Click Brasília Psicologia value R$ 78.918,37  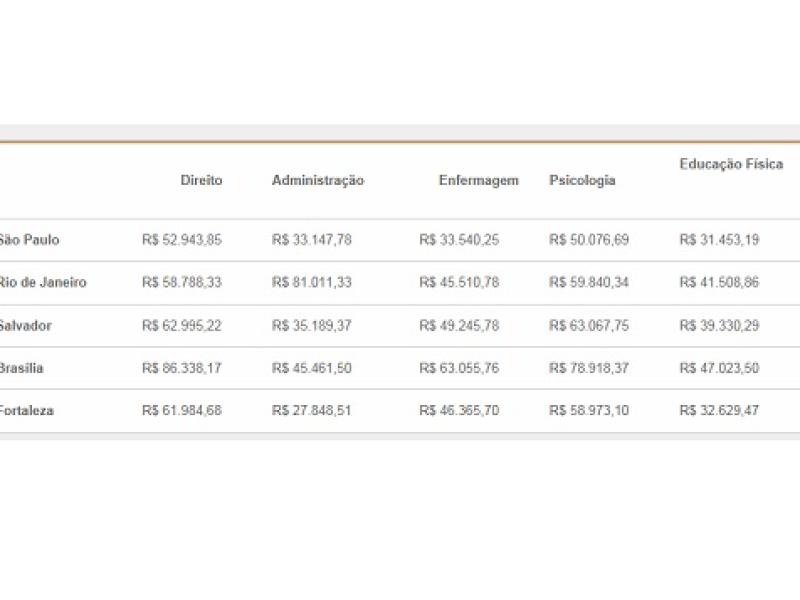click(589, 369)
